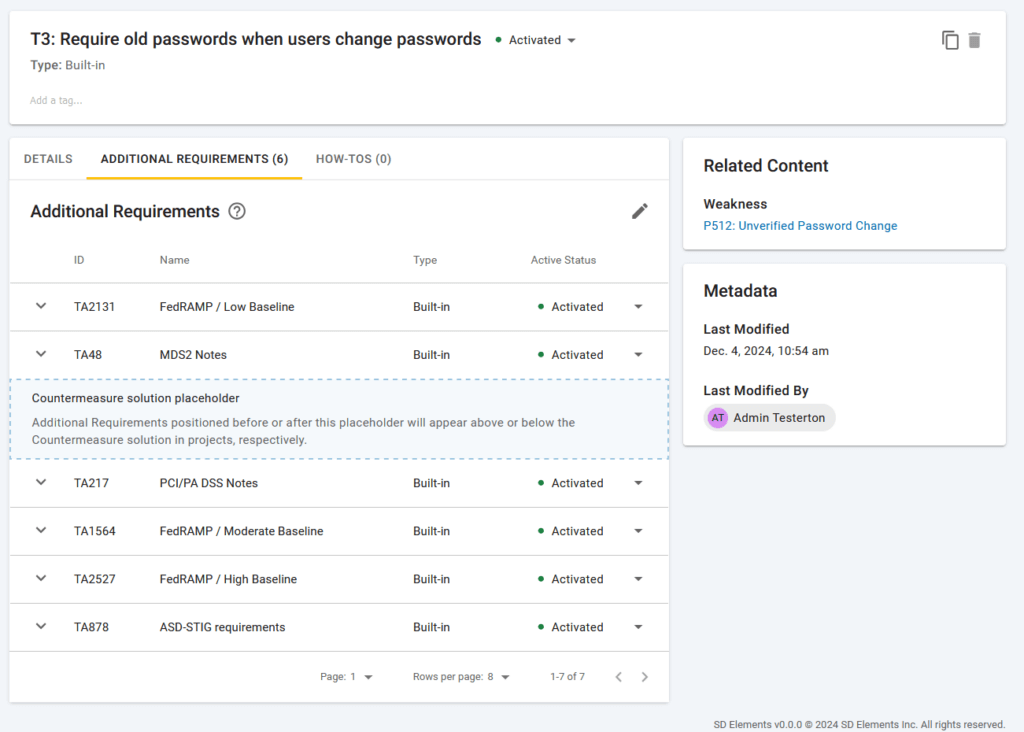This screenshot has height=732, width=1024.
Task: Open the Additional Requirements help question-mark icon
Action: pyautogui.click(x=237, y=211)
